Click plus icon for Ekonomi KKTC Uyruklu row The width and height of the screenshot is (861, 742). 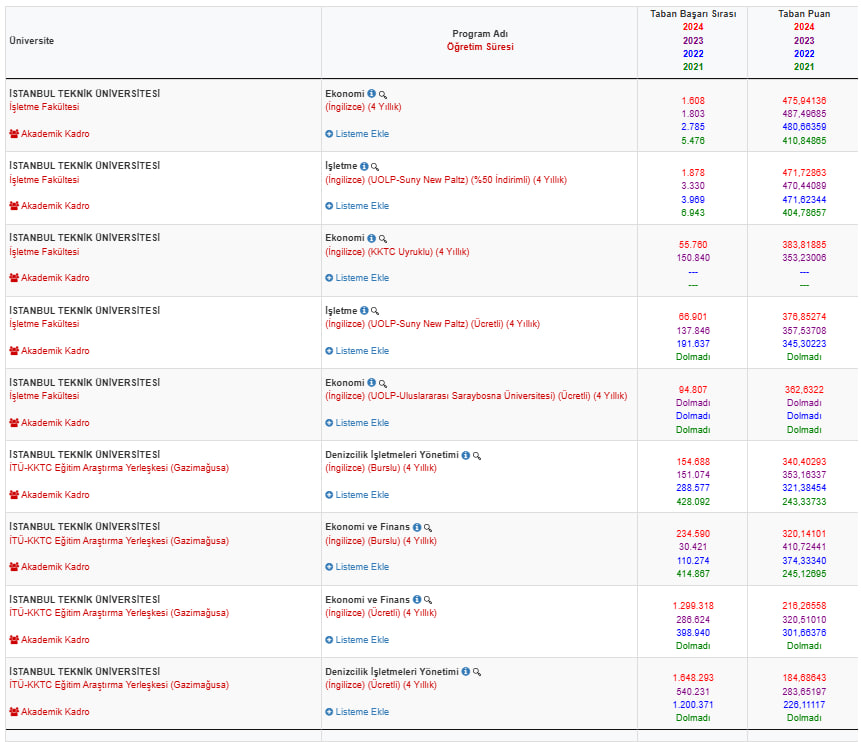329,278
